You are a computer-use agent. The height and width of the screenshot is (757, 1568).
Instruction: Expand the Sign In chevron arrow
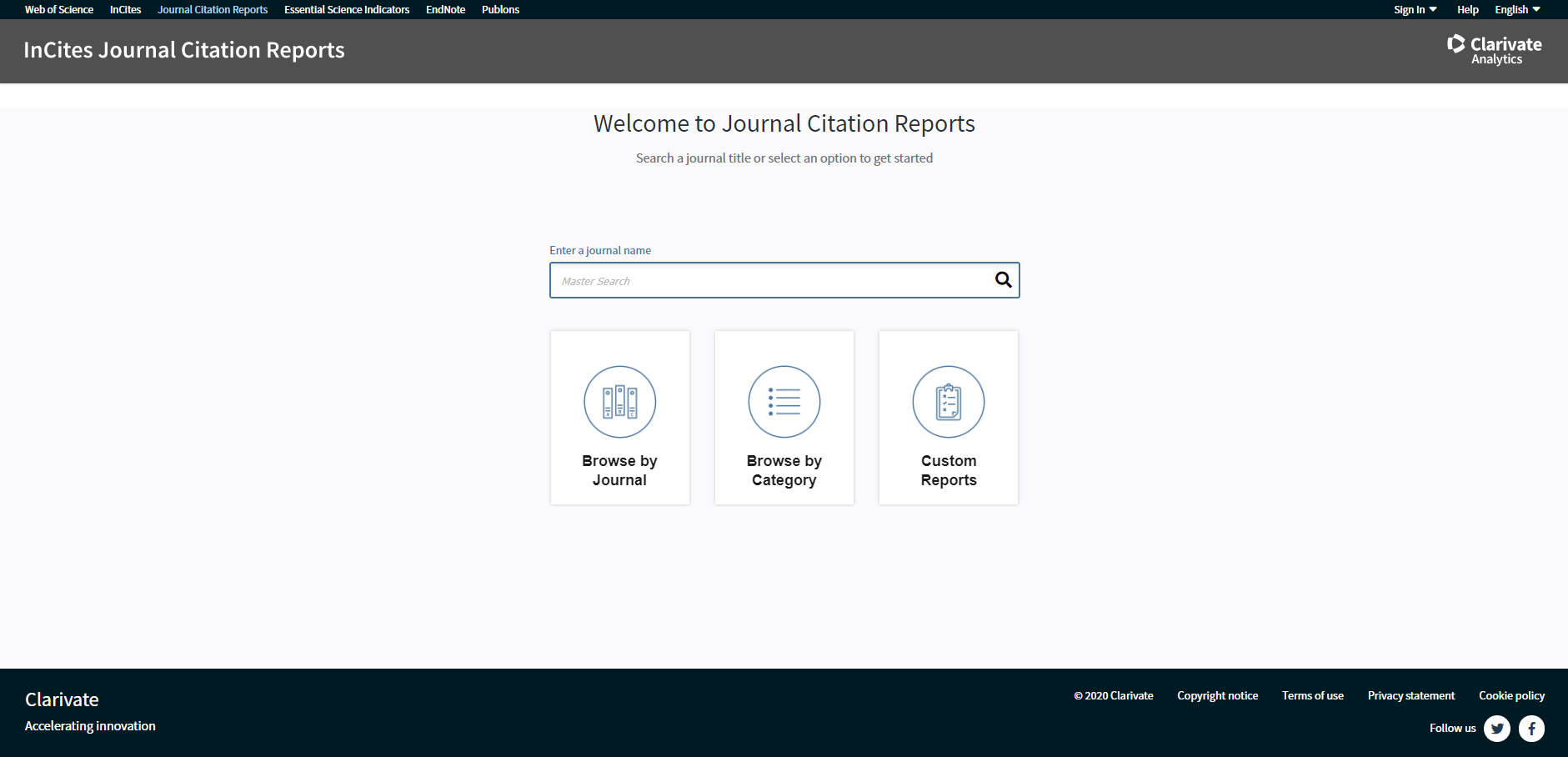(x=1434, y=9)
